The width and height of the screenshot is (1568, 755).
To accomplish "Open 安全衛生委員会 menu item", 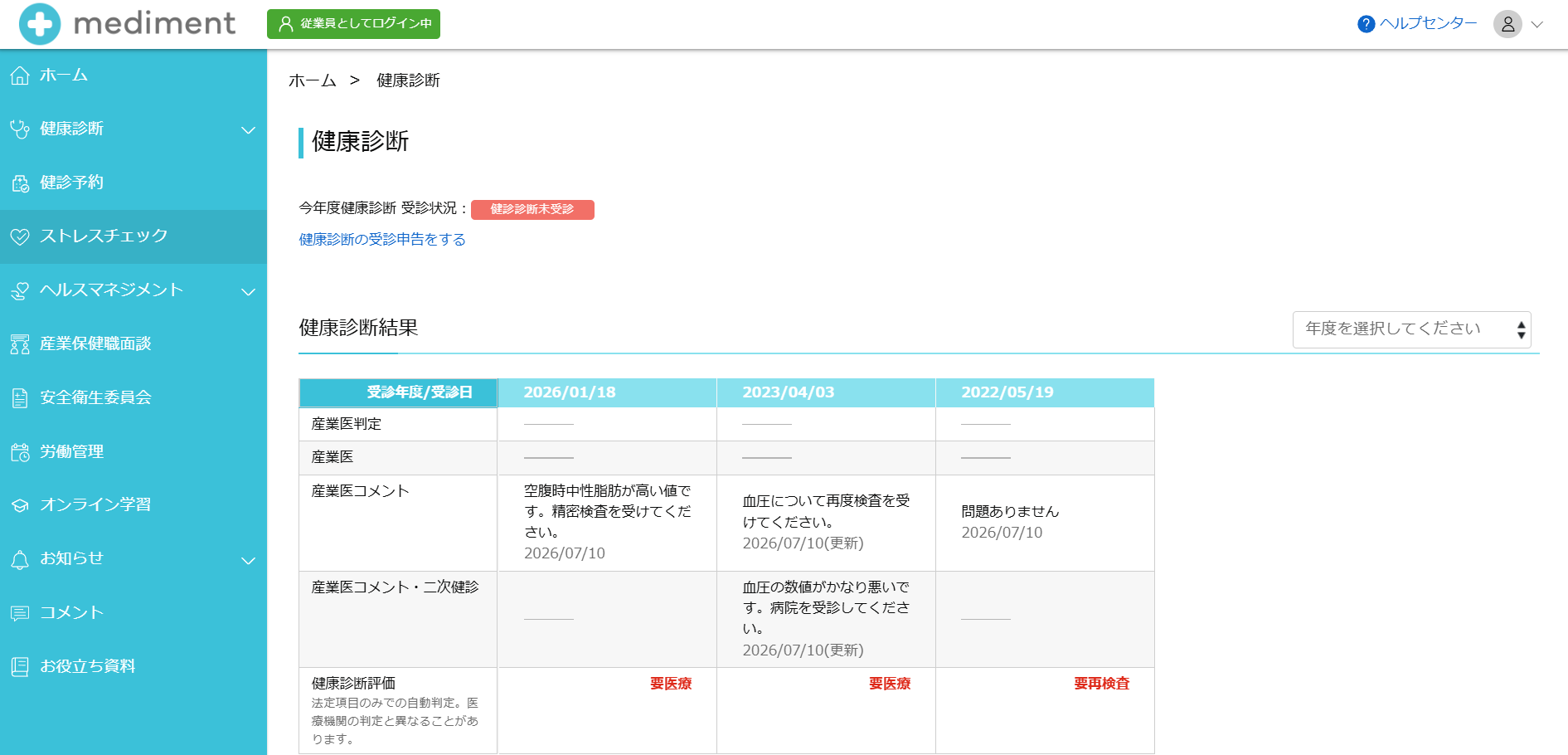I will click(133, 397).
